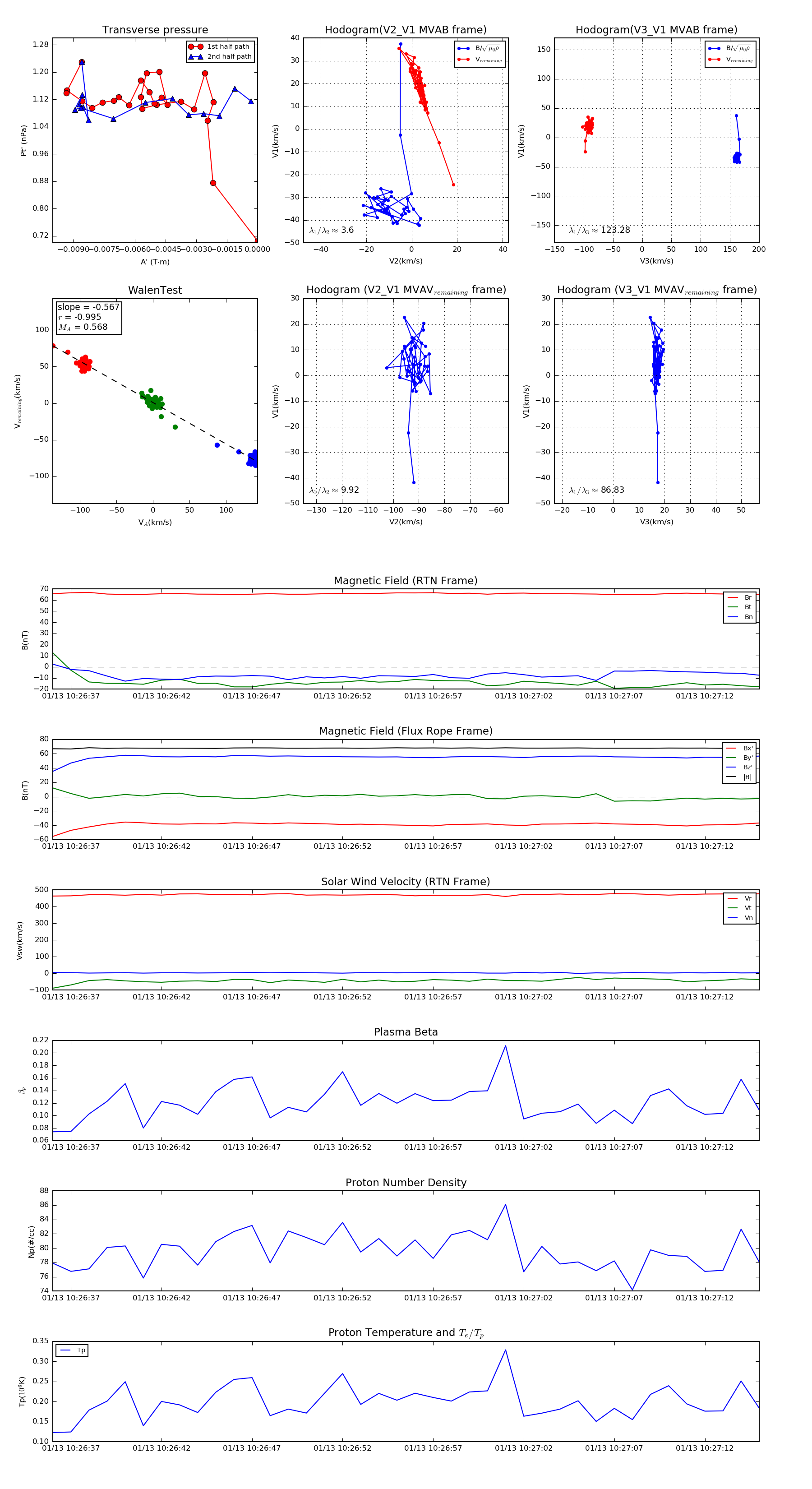Click the "Proton Temperature and Te/Tp" title

[x=406, y=1333]
